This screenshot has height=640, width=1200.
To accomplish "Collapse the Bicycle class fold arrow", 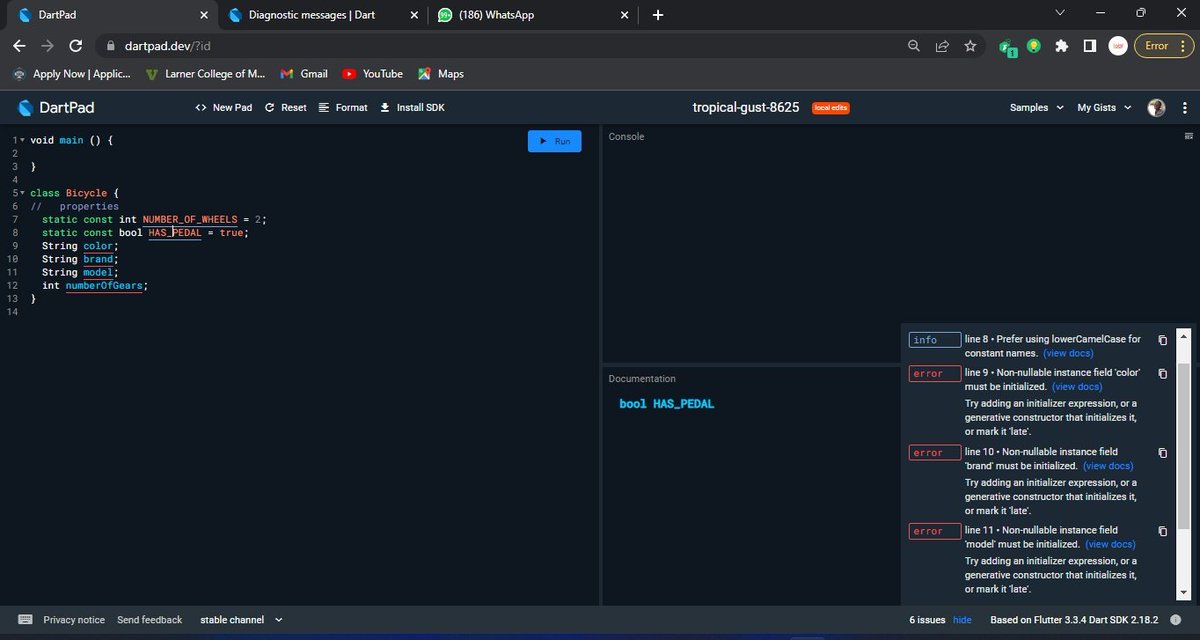I will pyautogui.click(x=22, y=193).
